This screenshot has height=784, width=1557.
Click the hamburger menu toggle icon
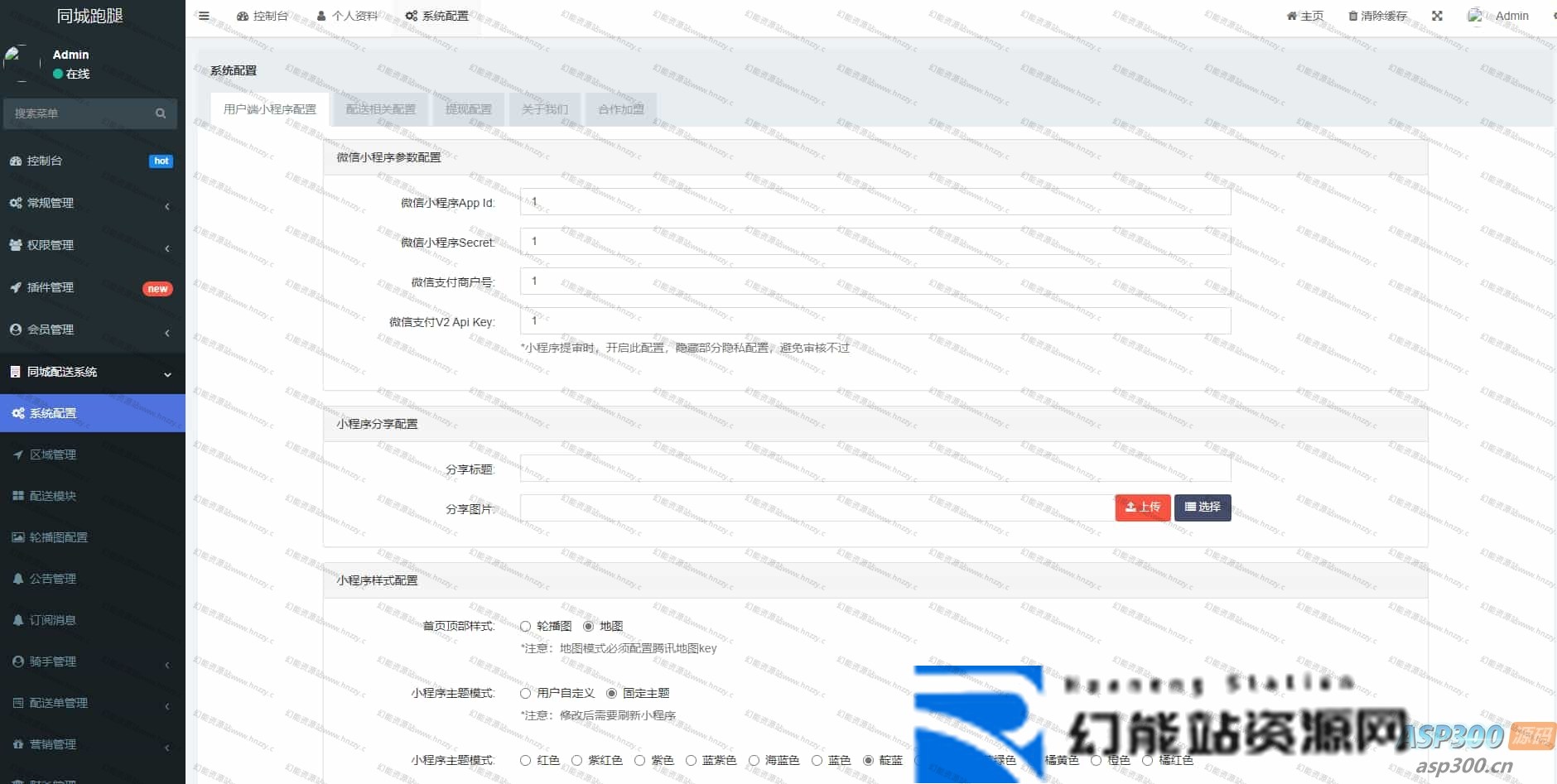204,16
